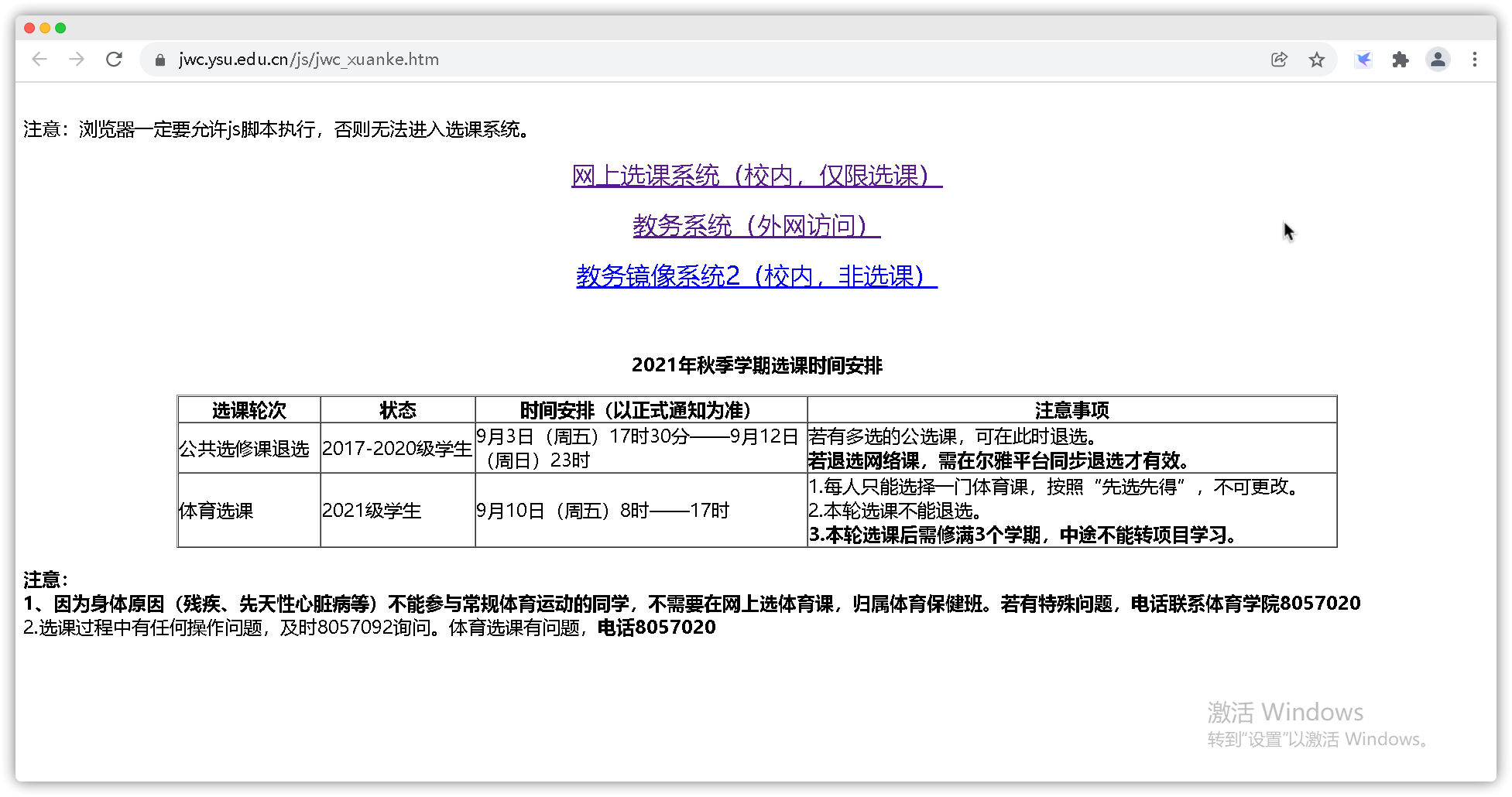The image size is (1512, 797).
Task: Reload the current page
Action: (x=114, y=60)
